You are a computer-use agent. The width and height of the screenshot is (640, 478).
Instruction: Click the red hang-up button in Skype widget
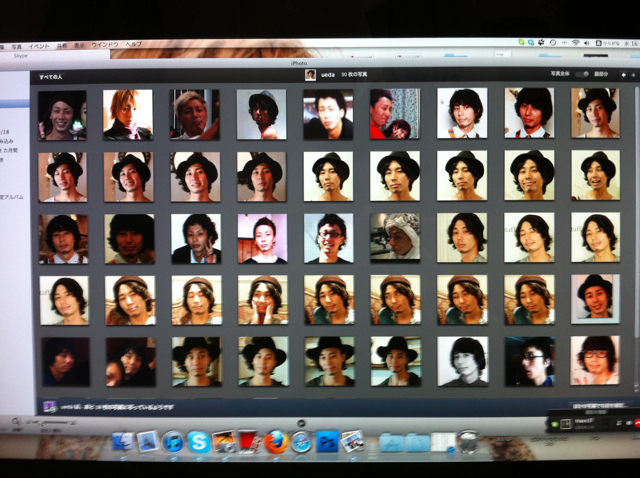(x=637, y=424)
